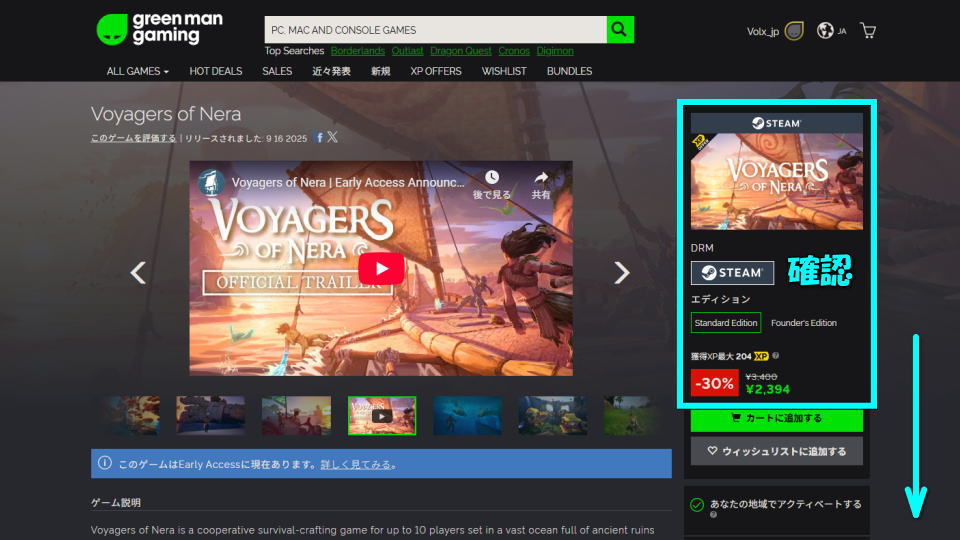960x540 pixels.
Task: Select the underwater blue screenshot thumbnail
Action: pos(467,416)
